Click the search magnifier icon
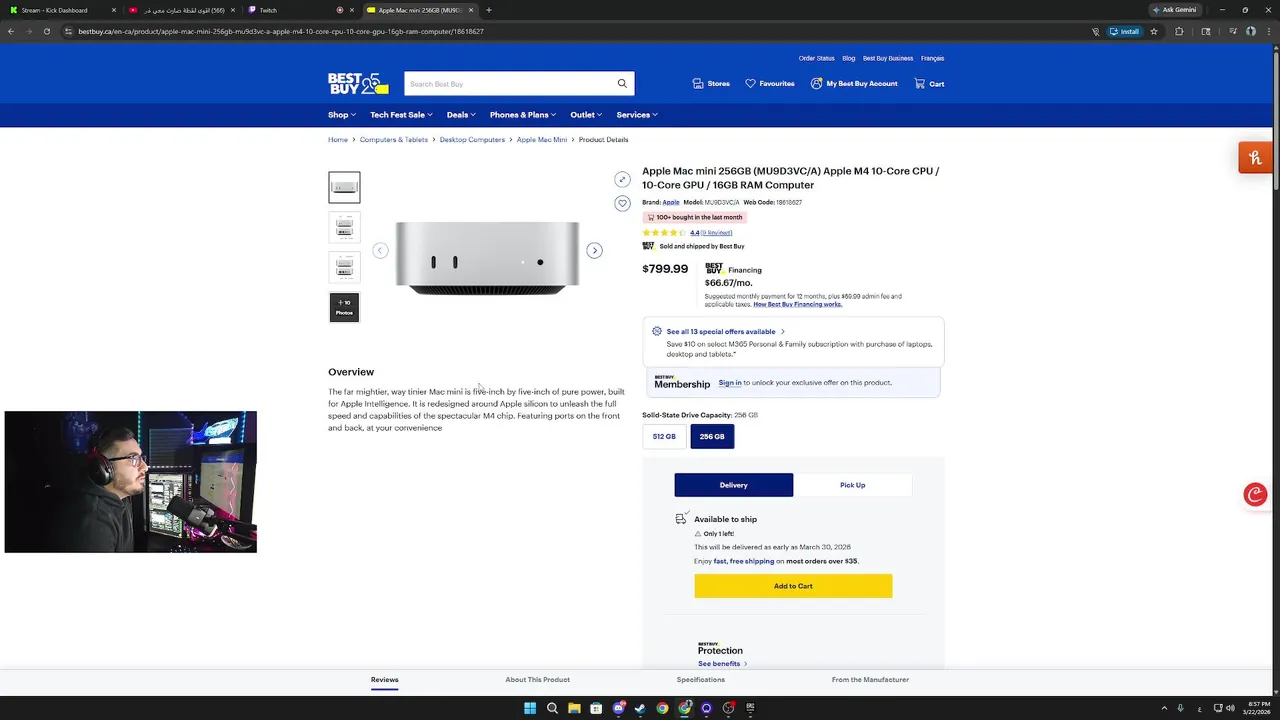The height and width of the screenshot is (720, 1280). click(622, 84)
